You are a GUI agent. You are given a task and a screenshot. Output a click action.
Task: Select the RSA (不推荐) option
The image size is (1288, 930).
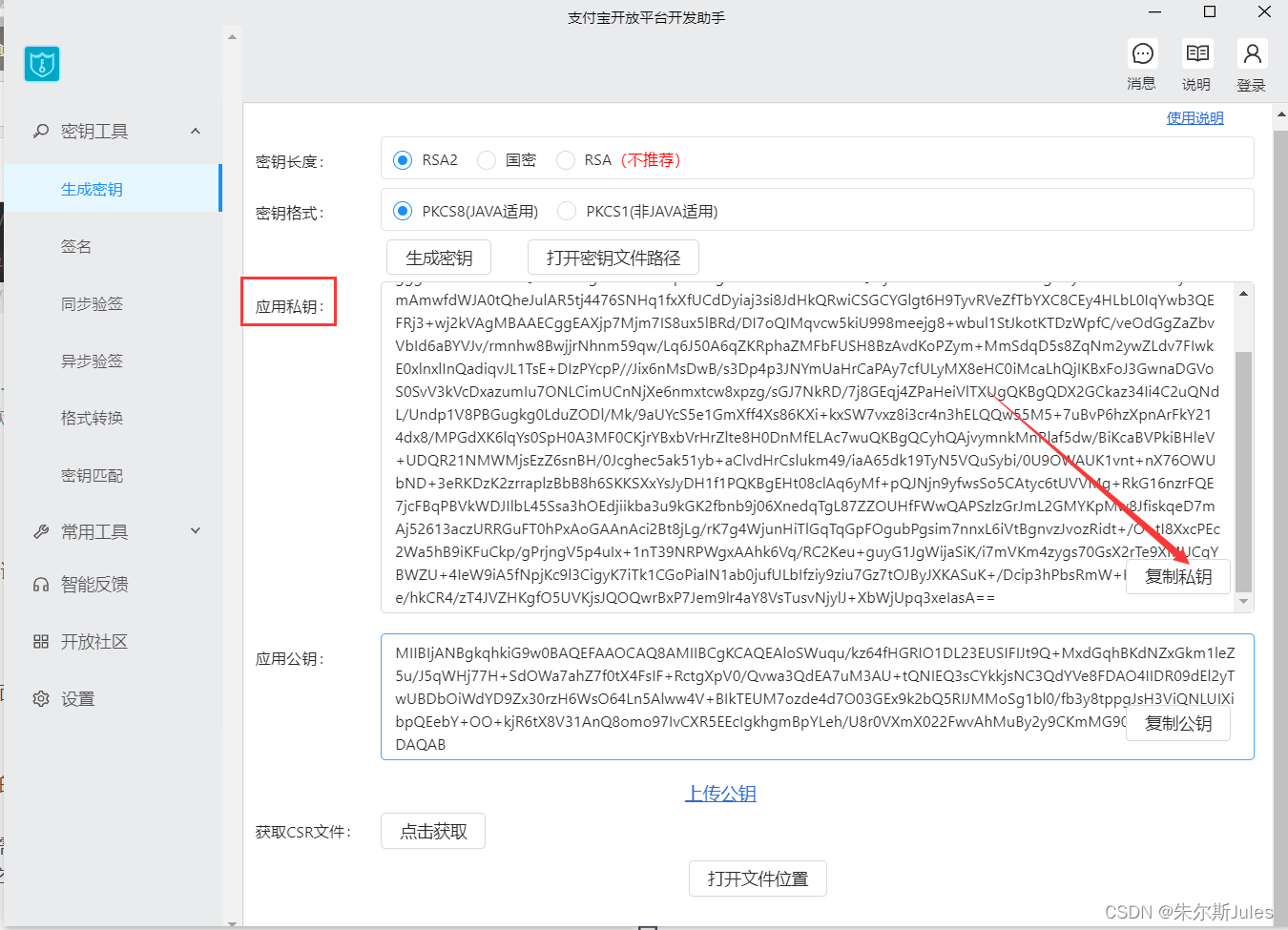[x=566, y=159]
